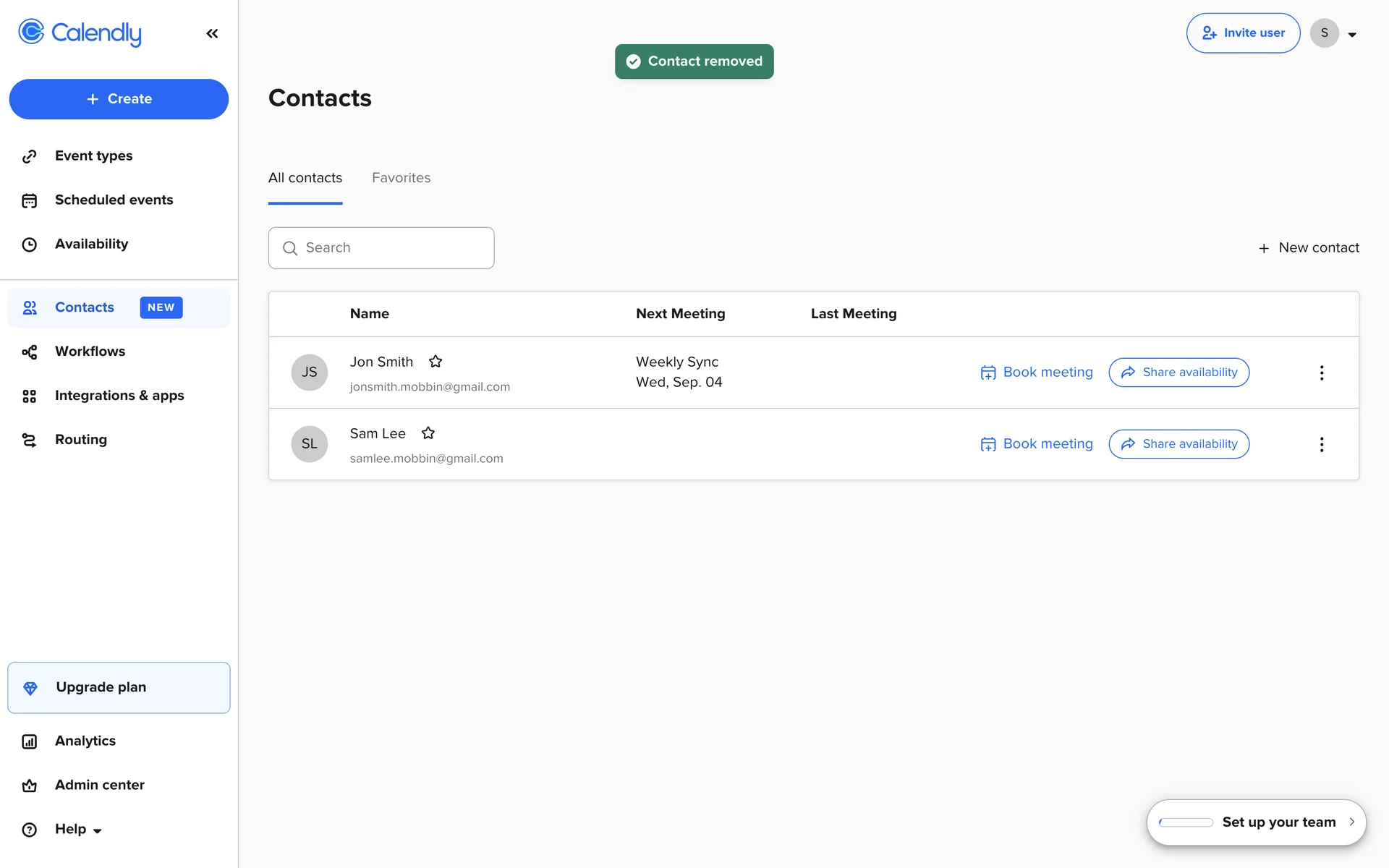
Task: Switch to the Favorites tab
Action: coord(401,178)
